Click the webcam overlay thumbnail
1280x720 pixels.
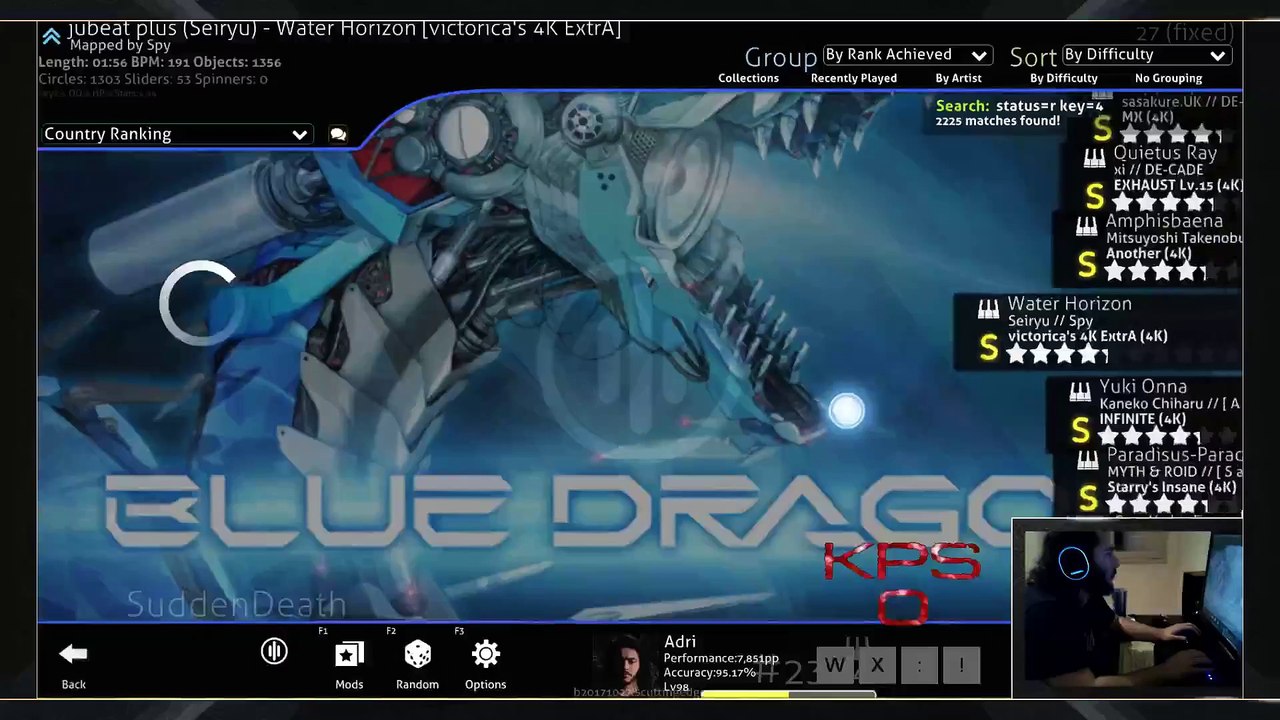tap(1127, 608)
